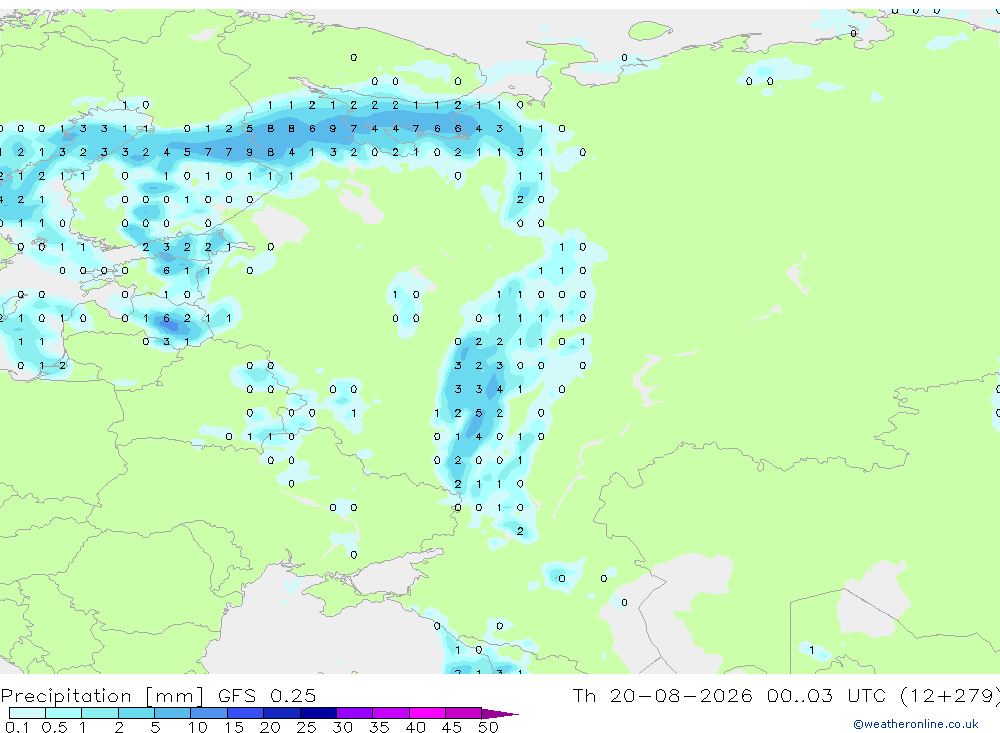This screenshot has width=1000, height=733.
Task: Click the 1–2 mm legend color swatch
Action: (x=99, y=713)
